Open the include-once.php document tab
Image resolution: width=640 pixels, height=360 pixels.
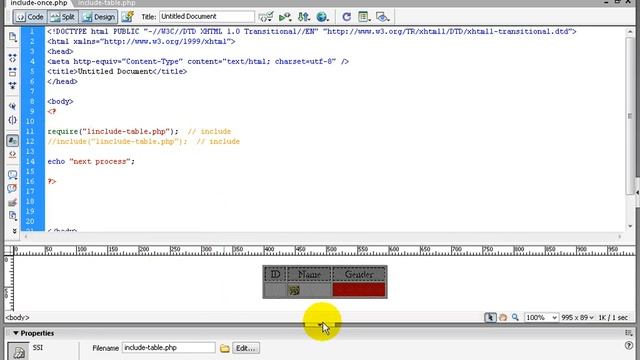click(x=39, y=3)
